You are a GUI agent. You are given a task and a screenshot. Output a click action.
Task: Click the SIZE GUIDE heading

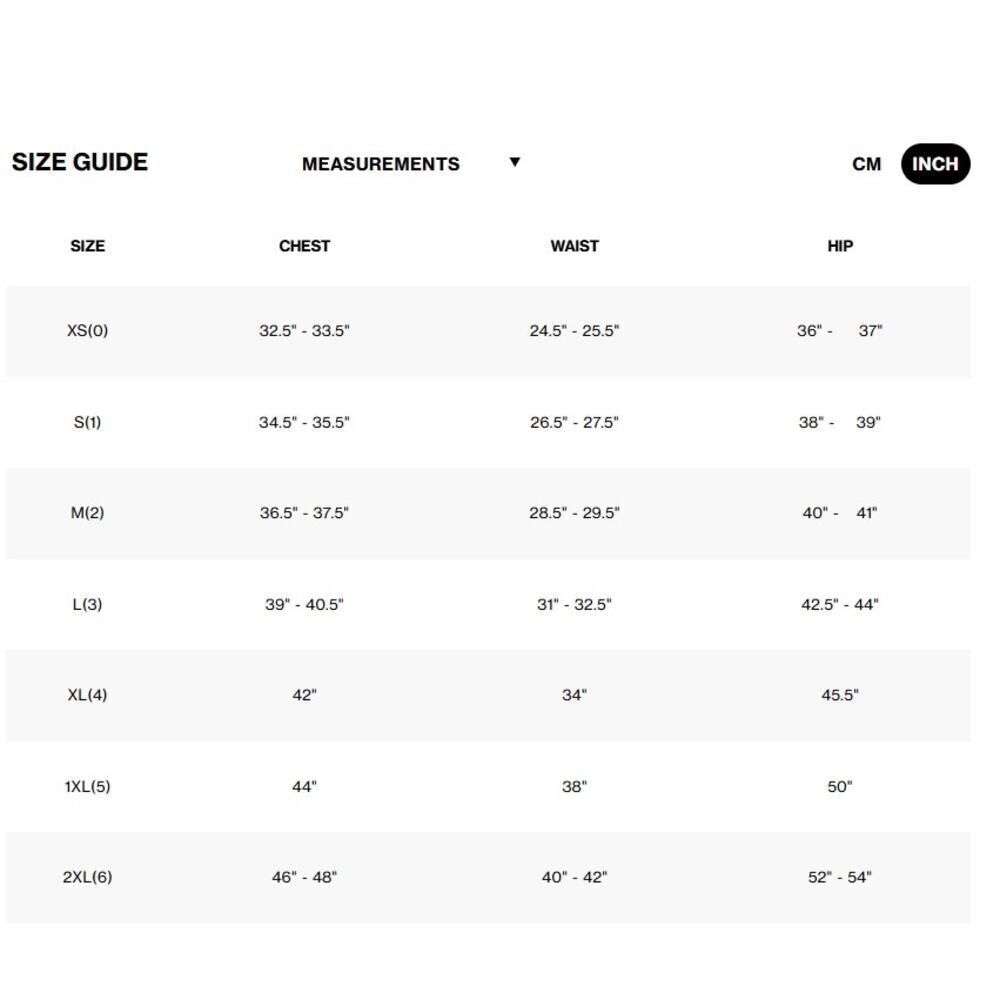(x=80, y=162)
